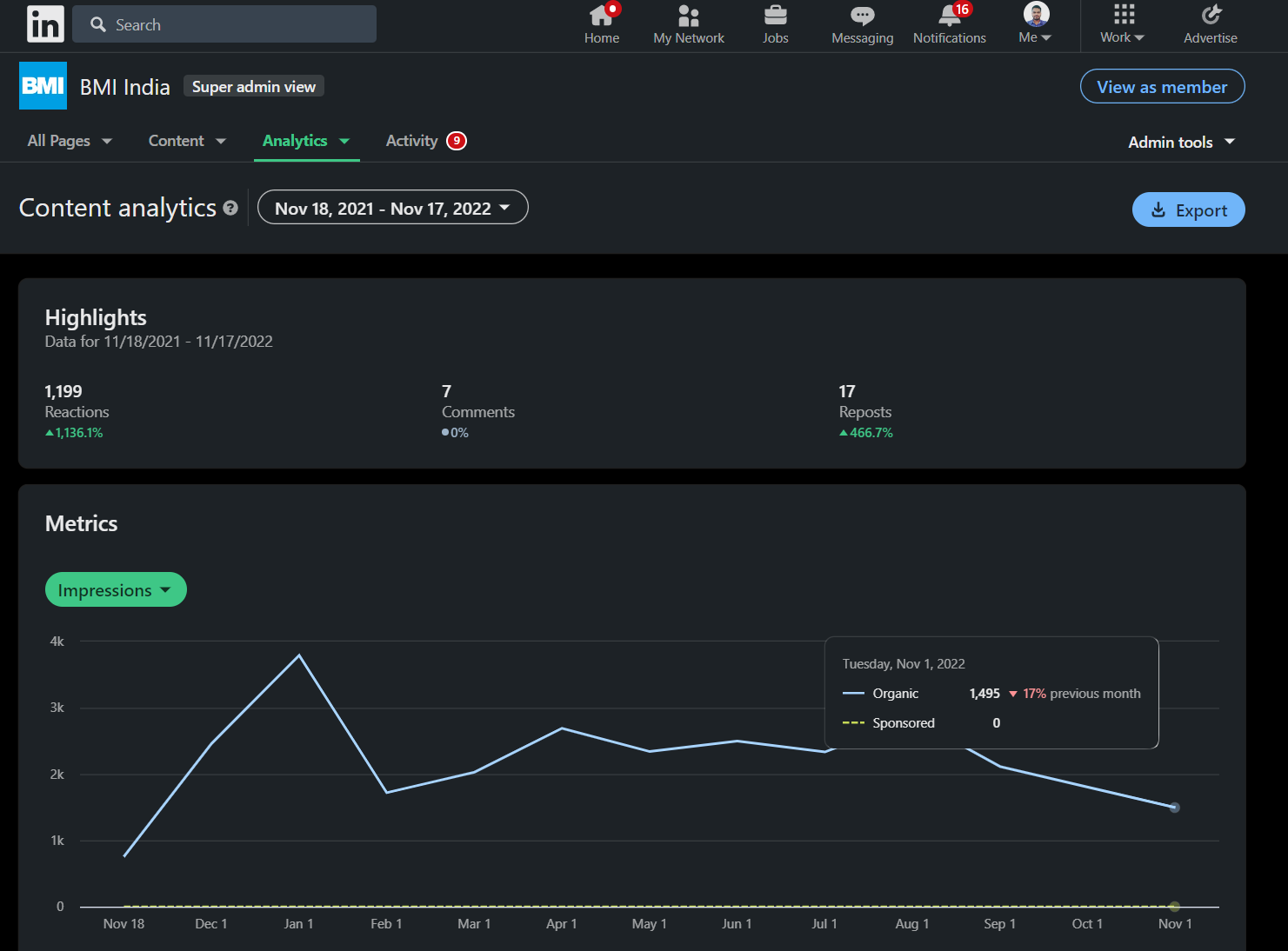Click the Apr 1 axis label
The height and width of the screenshot is (951, 1288).
pyautogui.click(x=561, y=923)
